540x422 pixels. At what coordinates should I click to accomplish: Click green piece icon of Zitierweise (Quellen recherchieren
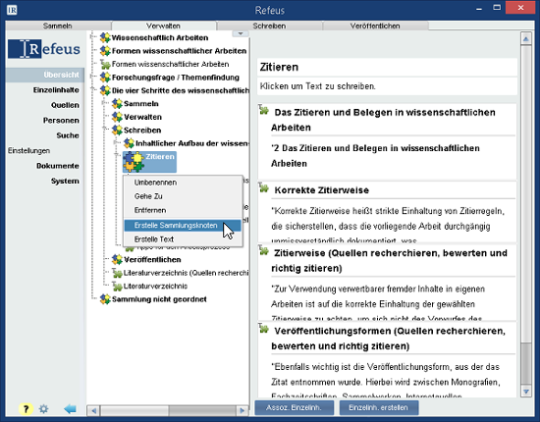coord(263,250)
